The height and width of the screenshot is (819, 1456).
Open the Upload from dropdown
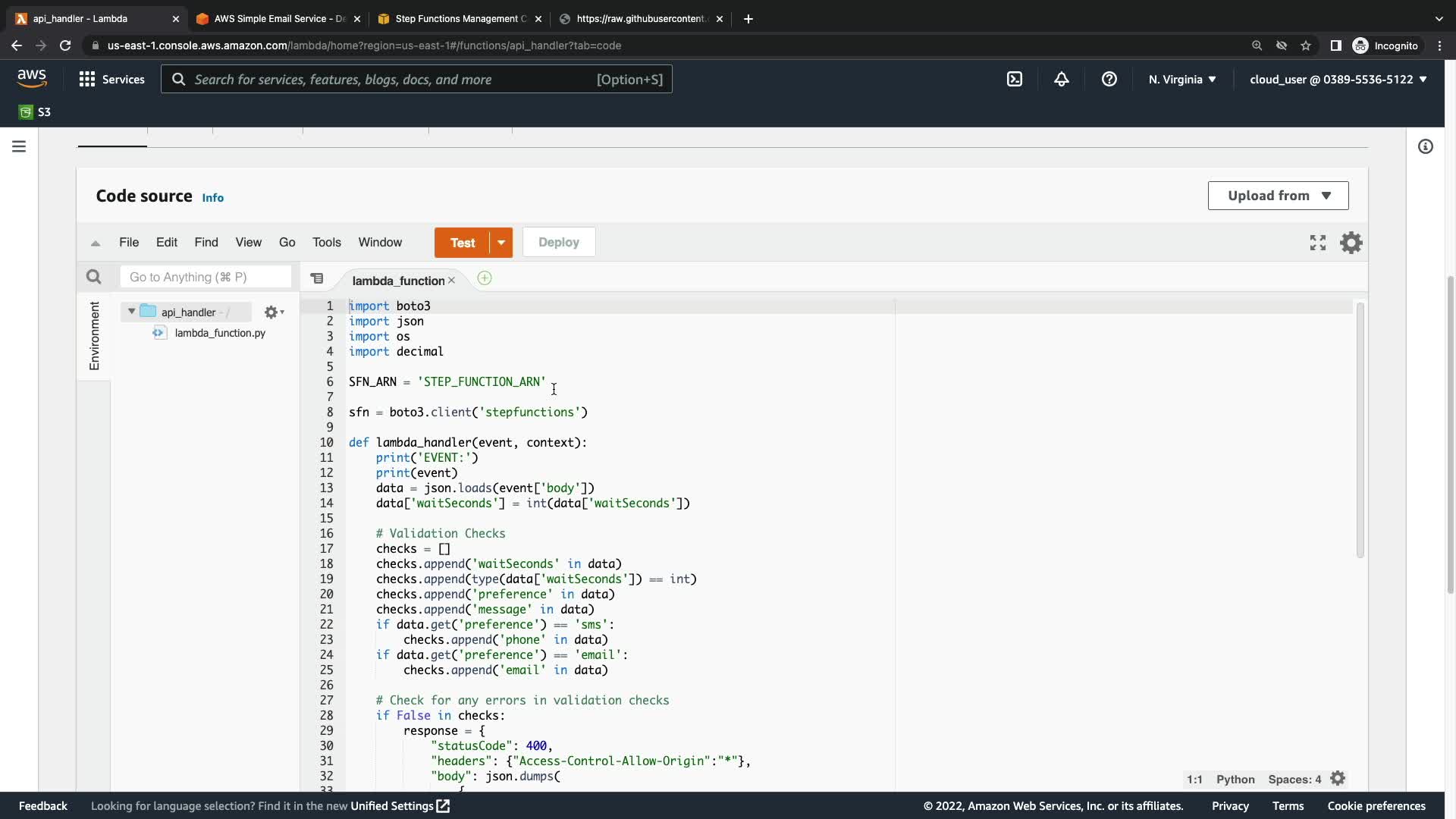[1278, 196]
